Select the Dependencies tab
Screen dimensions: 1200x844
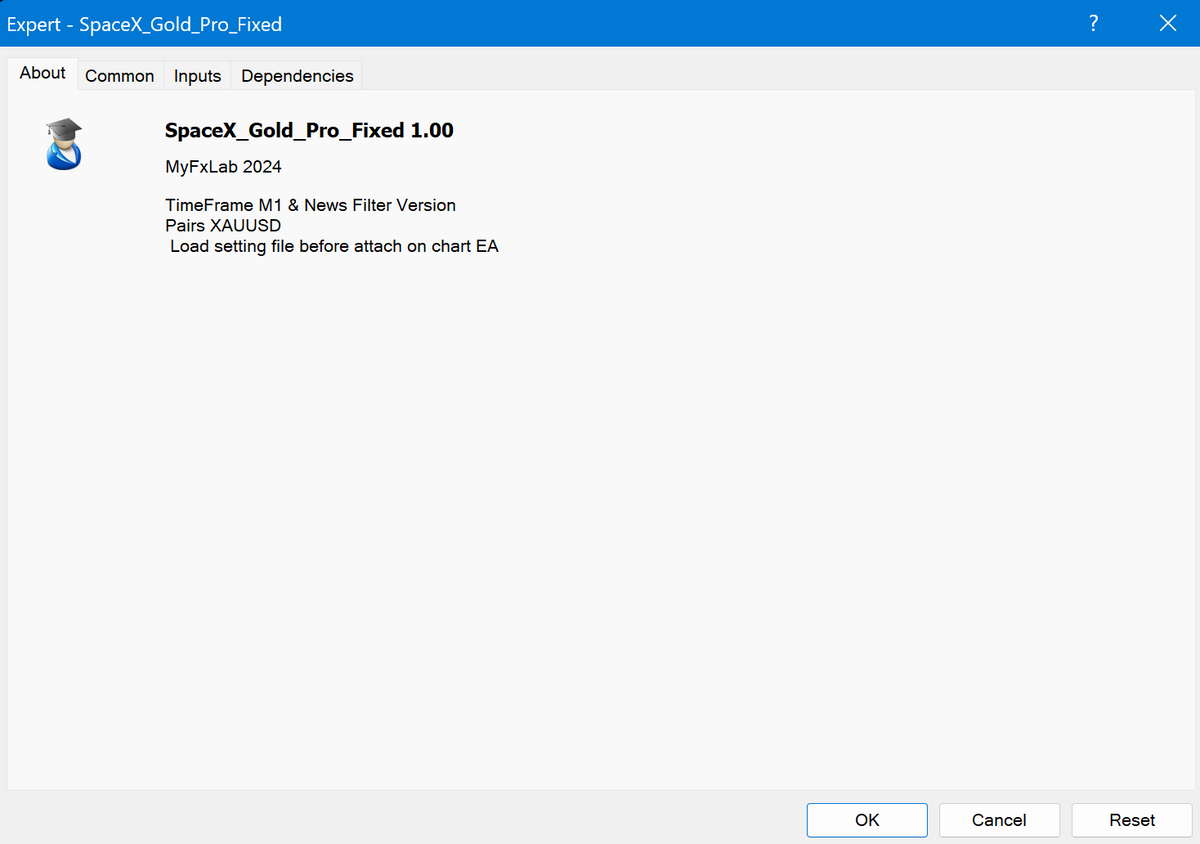(x=297, y=76)
